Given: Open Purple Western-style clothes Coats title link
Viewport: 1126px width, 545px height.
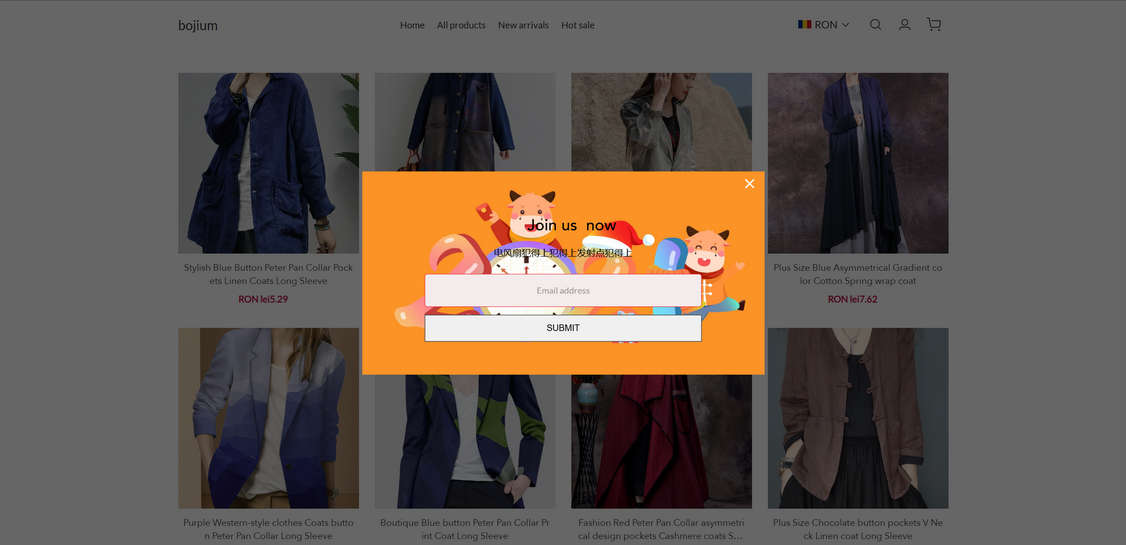Looking at the screenshot, I should point(269,529).
